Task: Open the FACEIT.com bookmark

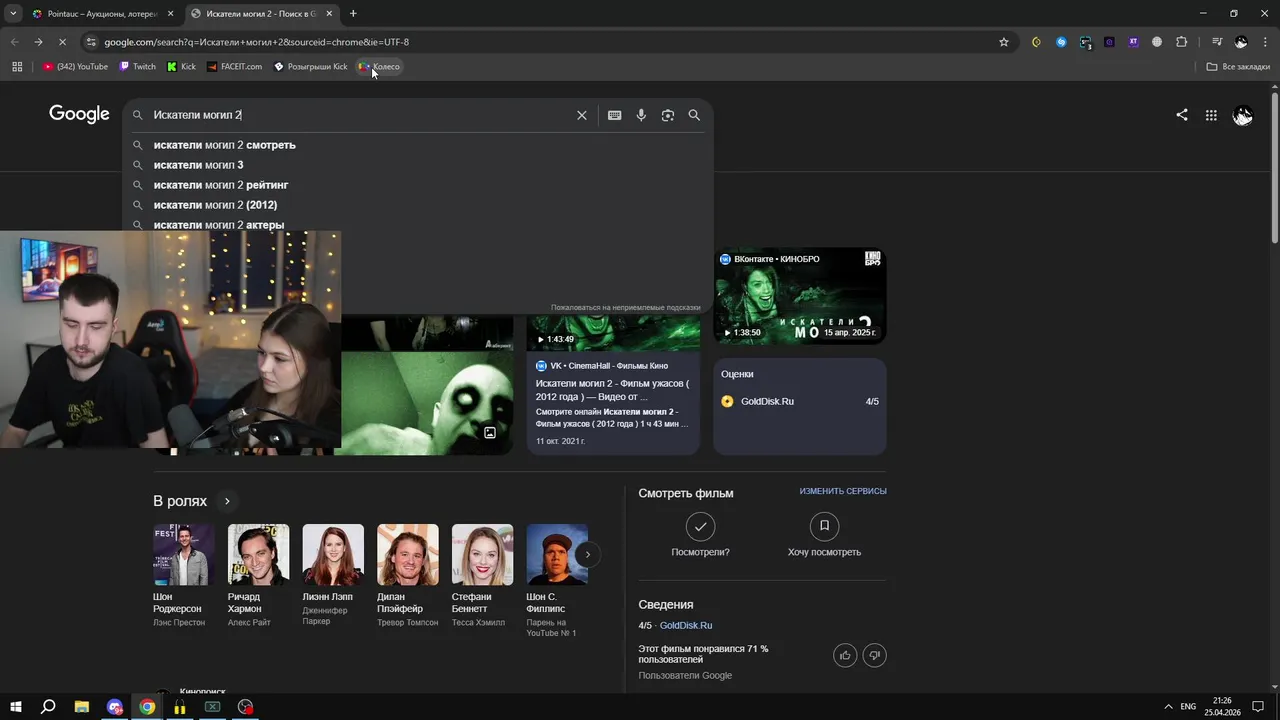Action: 234,67
